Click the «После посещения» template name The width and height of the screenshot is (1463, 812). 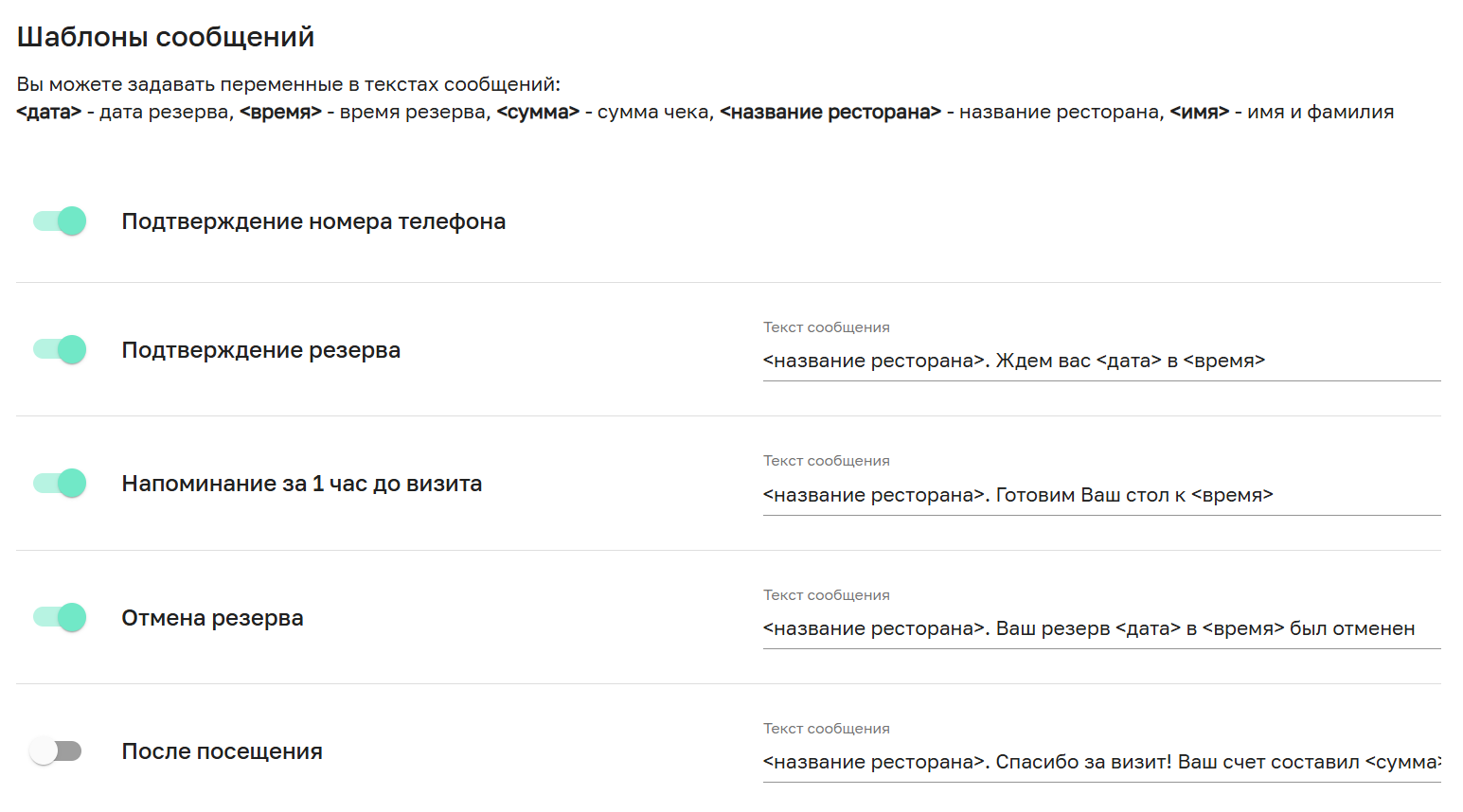222,750
